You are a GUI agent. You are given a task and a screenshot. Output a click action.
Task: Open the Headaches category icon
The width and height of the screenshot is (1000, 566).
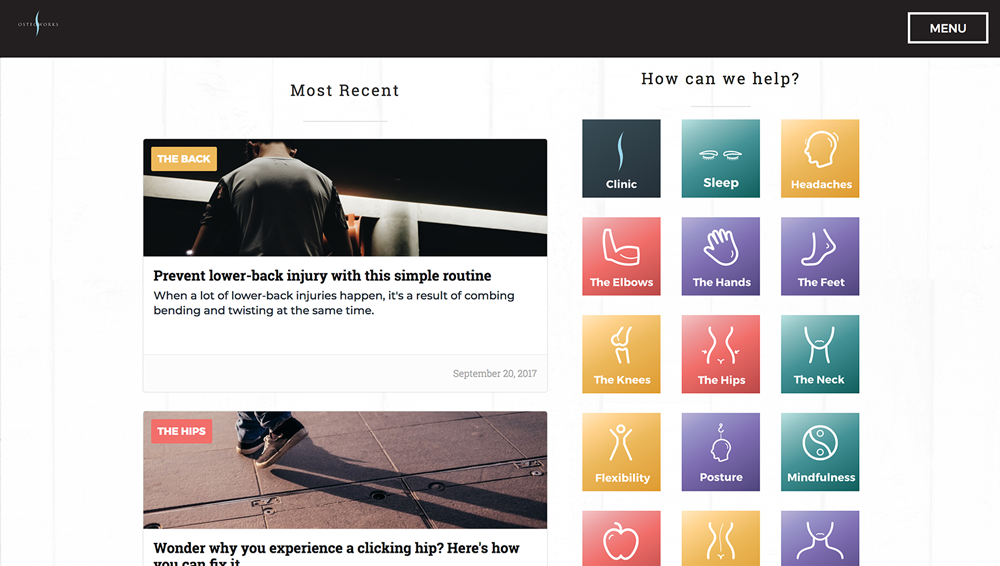coord(820,158)
